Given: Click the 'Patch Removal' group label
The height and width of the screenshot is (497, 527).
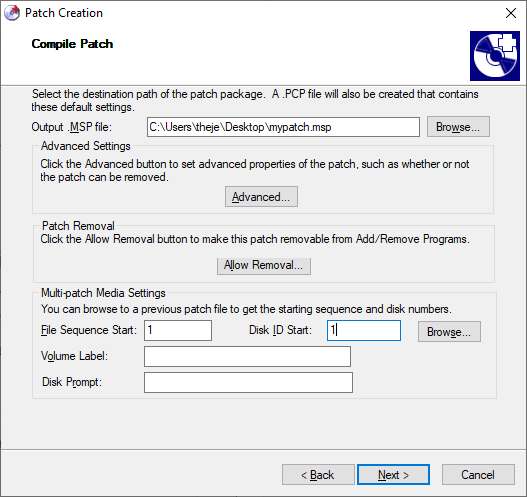Looking at the screenshot, I should click(x=78, y=226).
